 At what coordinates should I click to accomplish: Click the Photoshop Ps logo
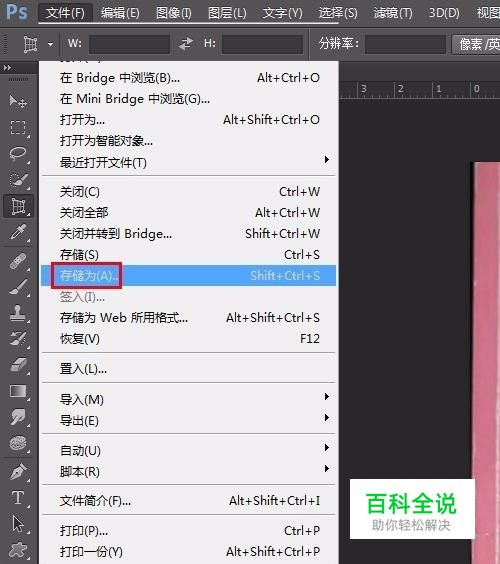point(17,12)
